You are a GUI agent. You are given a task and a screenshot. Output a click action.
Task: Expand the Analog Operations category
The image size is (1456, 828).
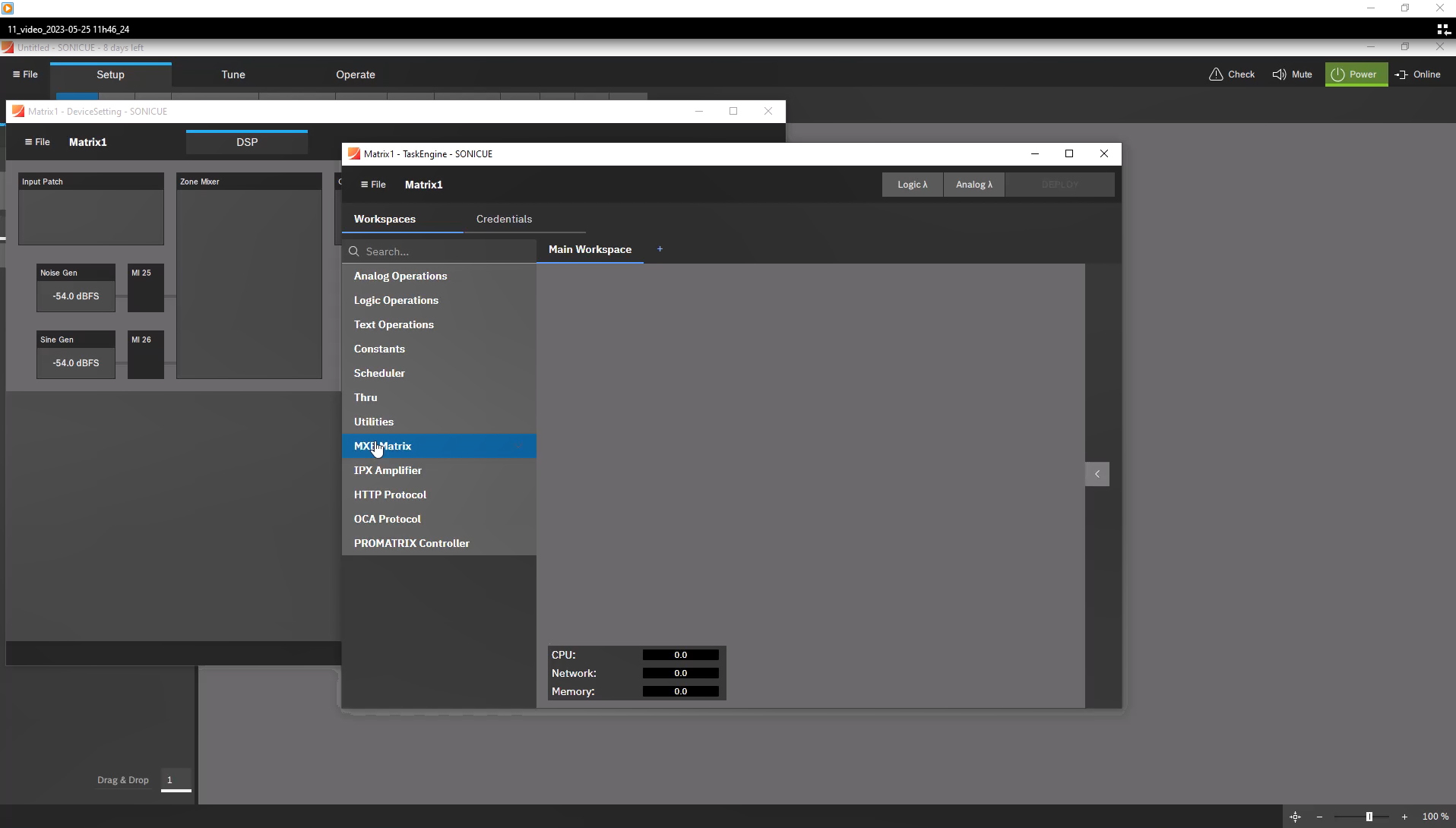point(400,276)
